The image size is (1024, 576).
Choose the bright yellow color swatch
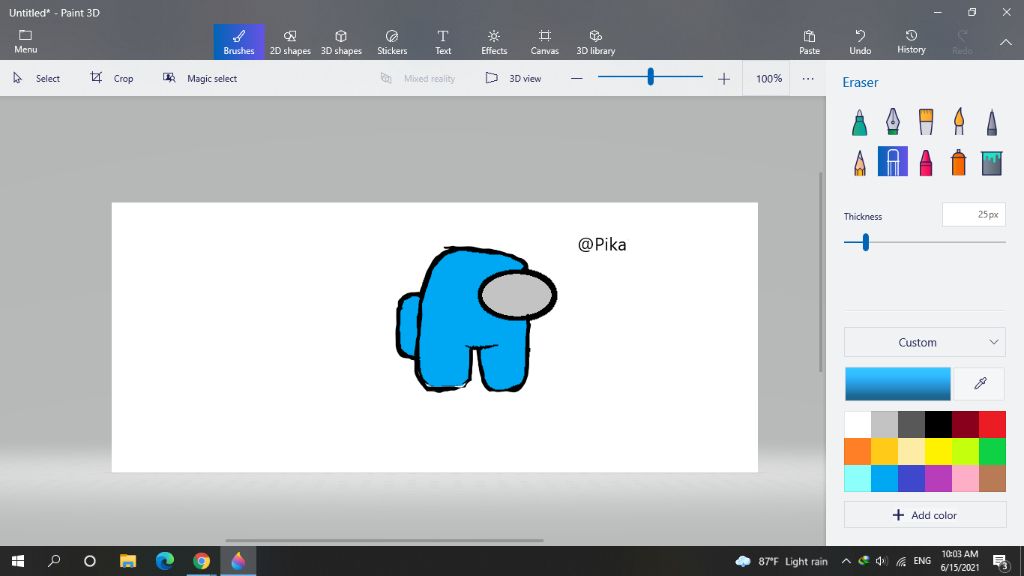point(938,451)
